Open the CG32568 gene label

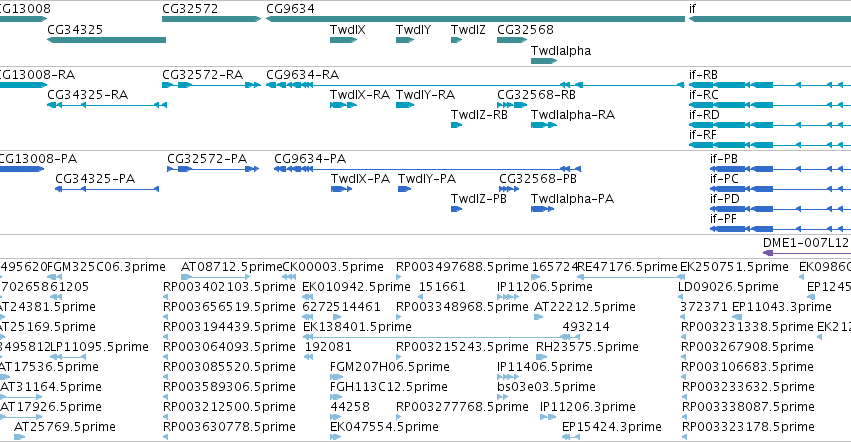(525, 29)
